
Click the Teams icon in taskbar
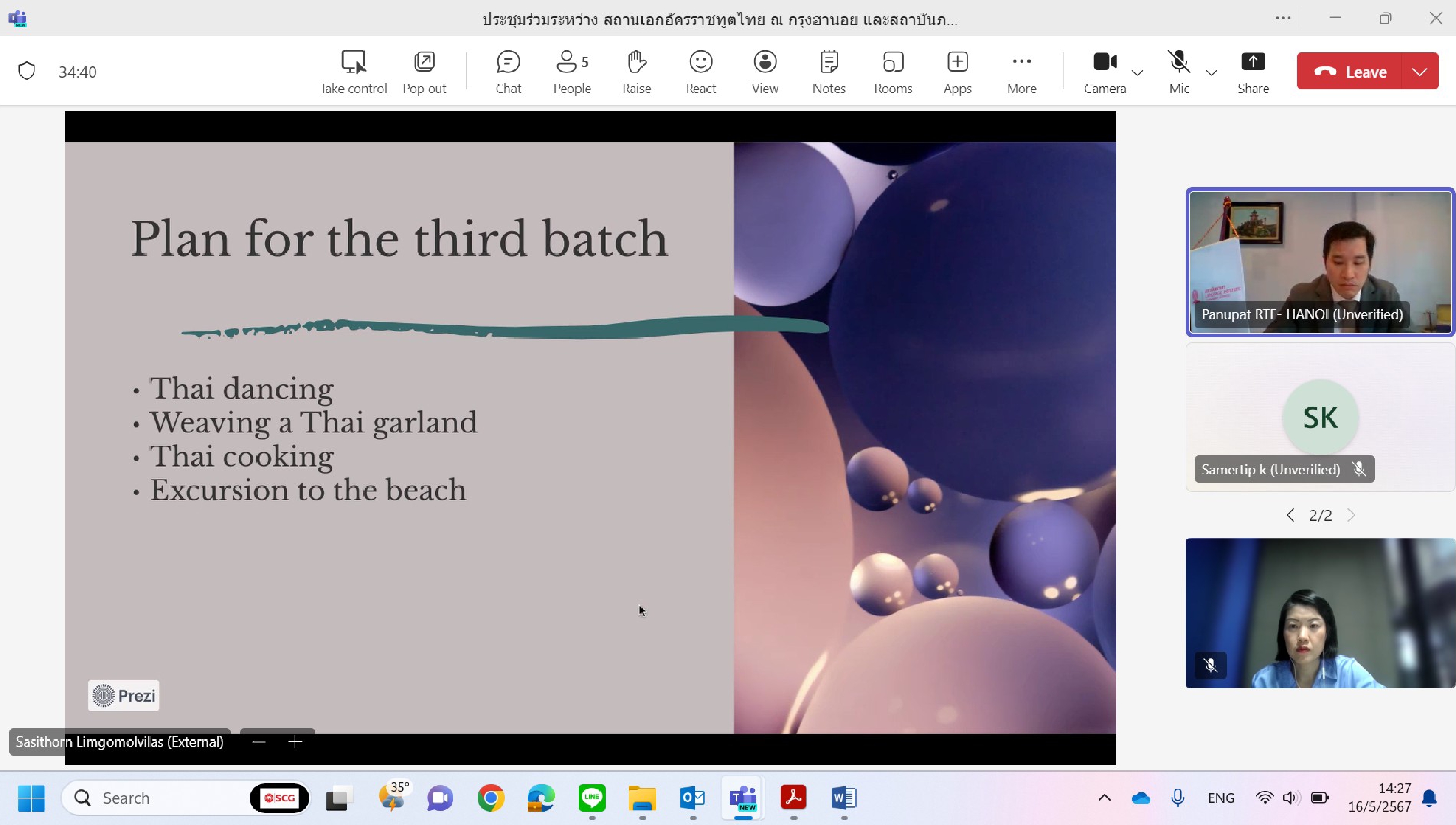[743, 798]
